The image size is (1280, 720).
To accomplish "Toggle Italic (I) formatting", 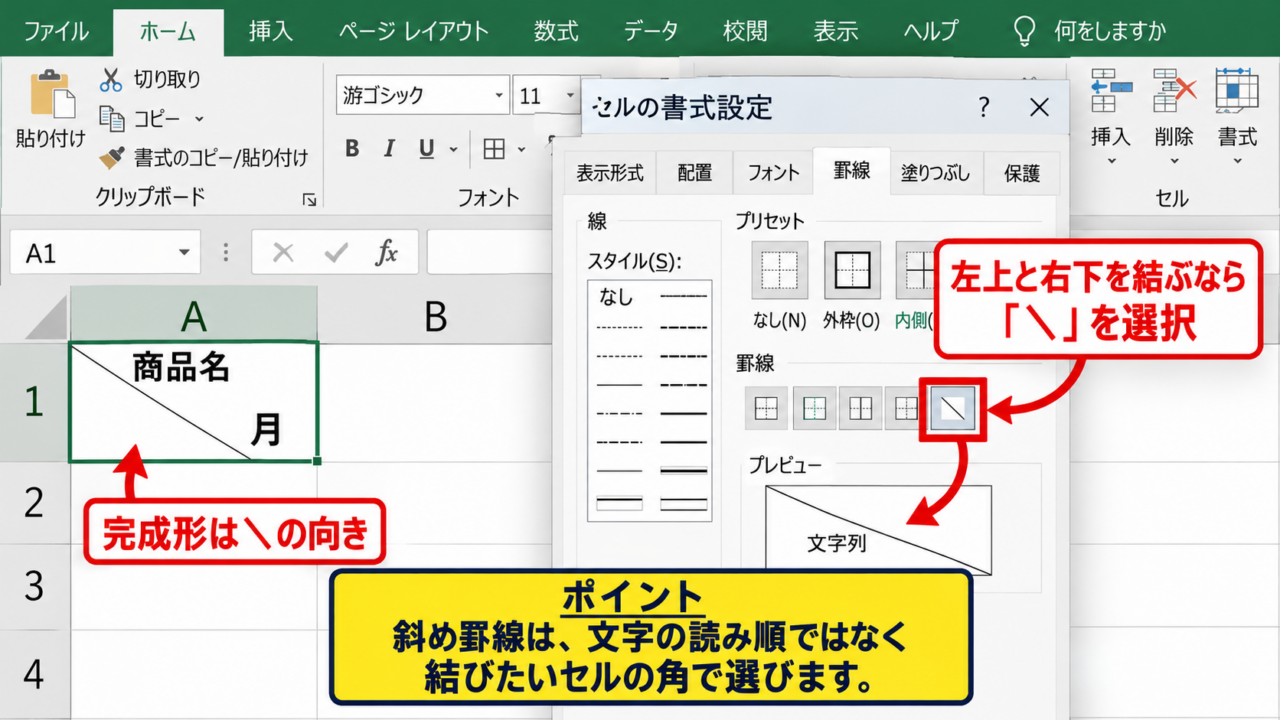I will point(390,149).
